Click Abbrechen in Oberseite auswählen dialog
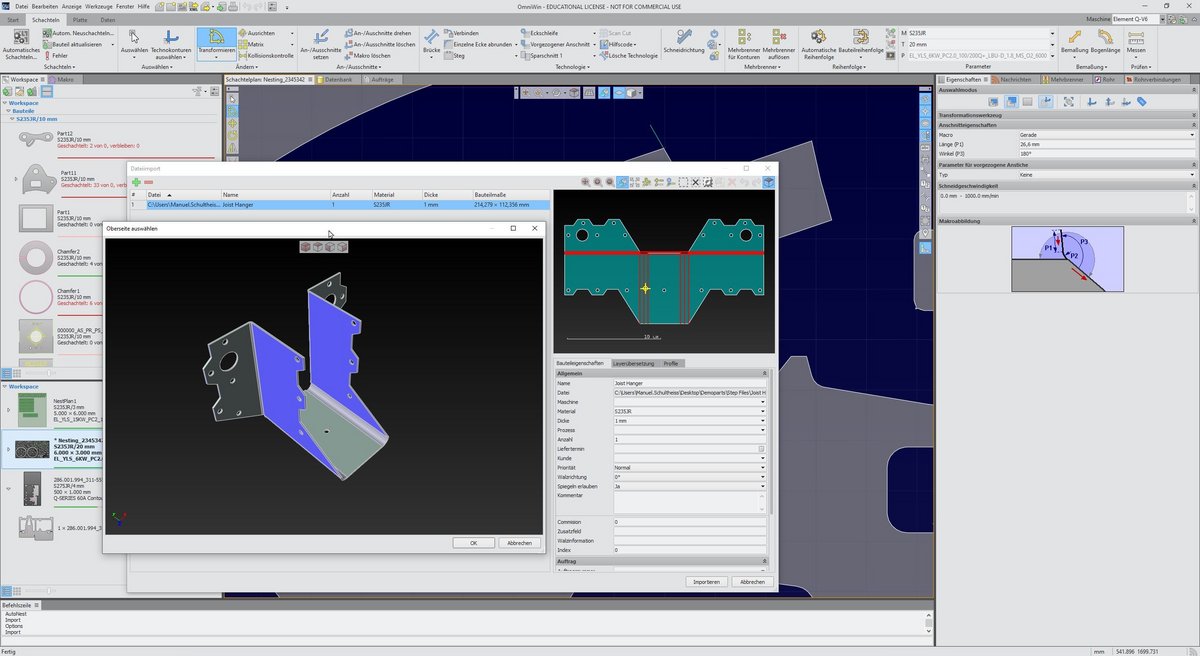 tap(519, 543)
